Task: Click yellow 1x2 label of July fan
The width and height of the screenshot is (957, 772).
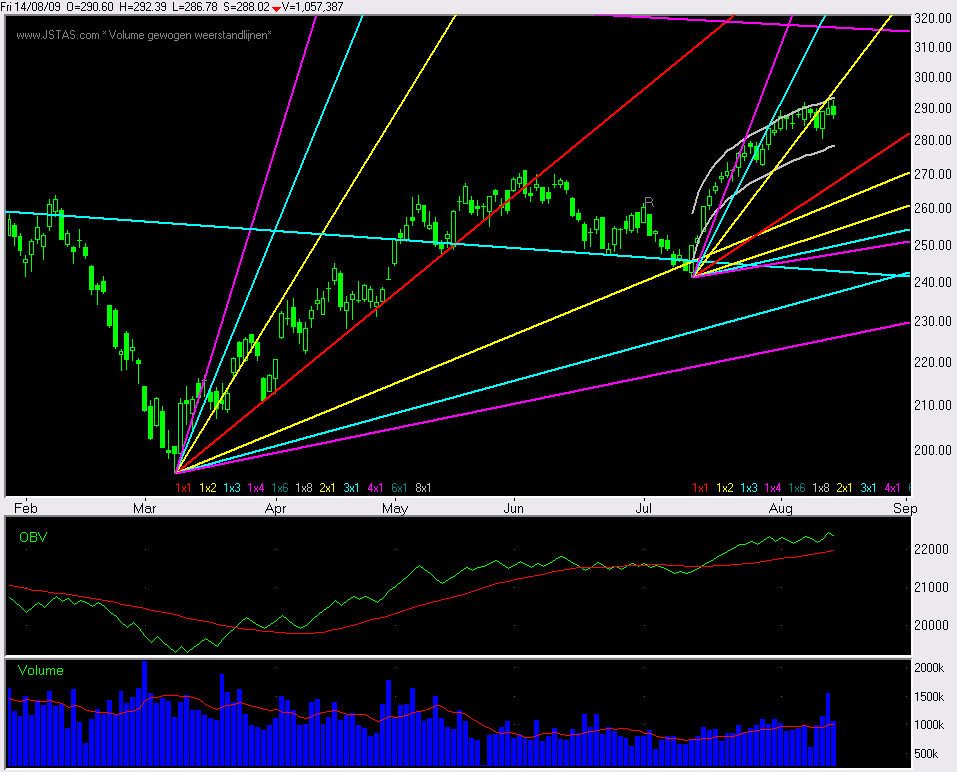Action: click(x=725, y=488)
